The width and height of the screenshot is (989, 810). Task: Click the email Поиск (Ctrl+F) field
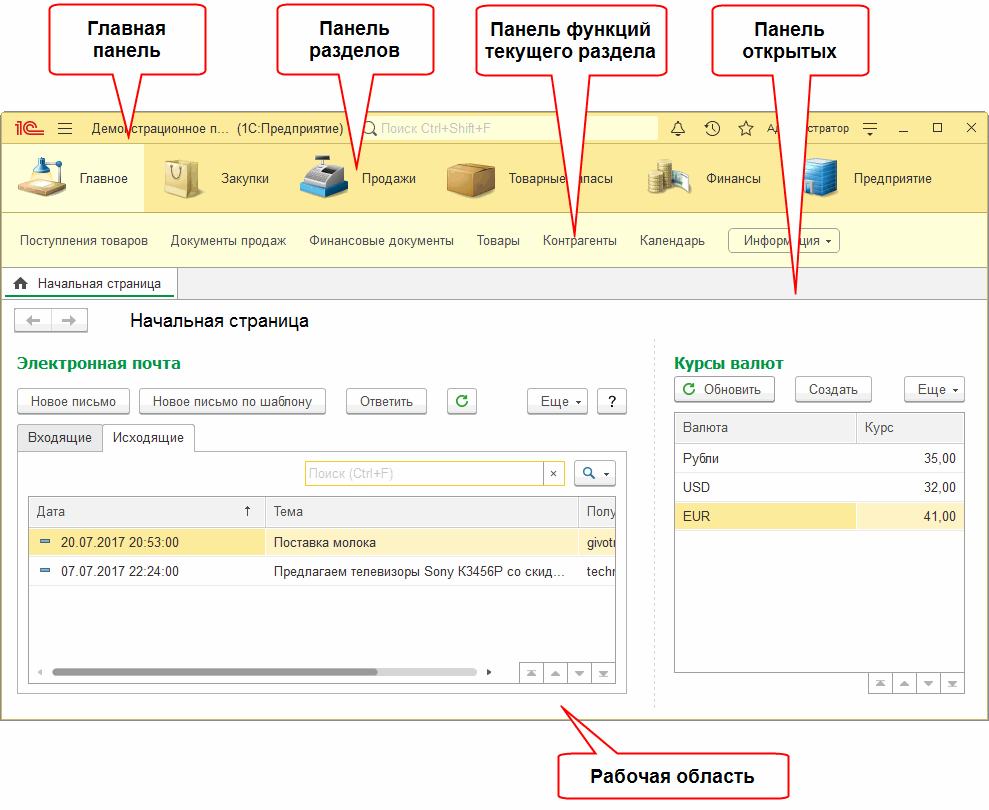[424, 474]
